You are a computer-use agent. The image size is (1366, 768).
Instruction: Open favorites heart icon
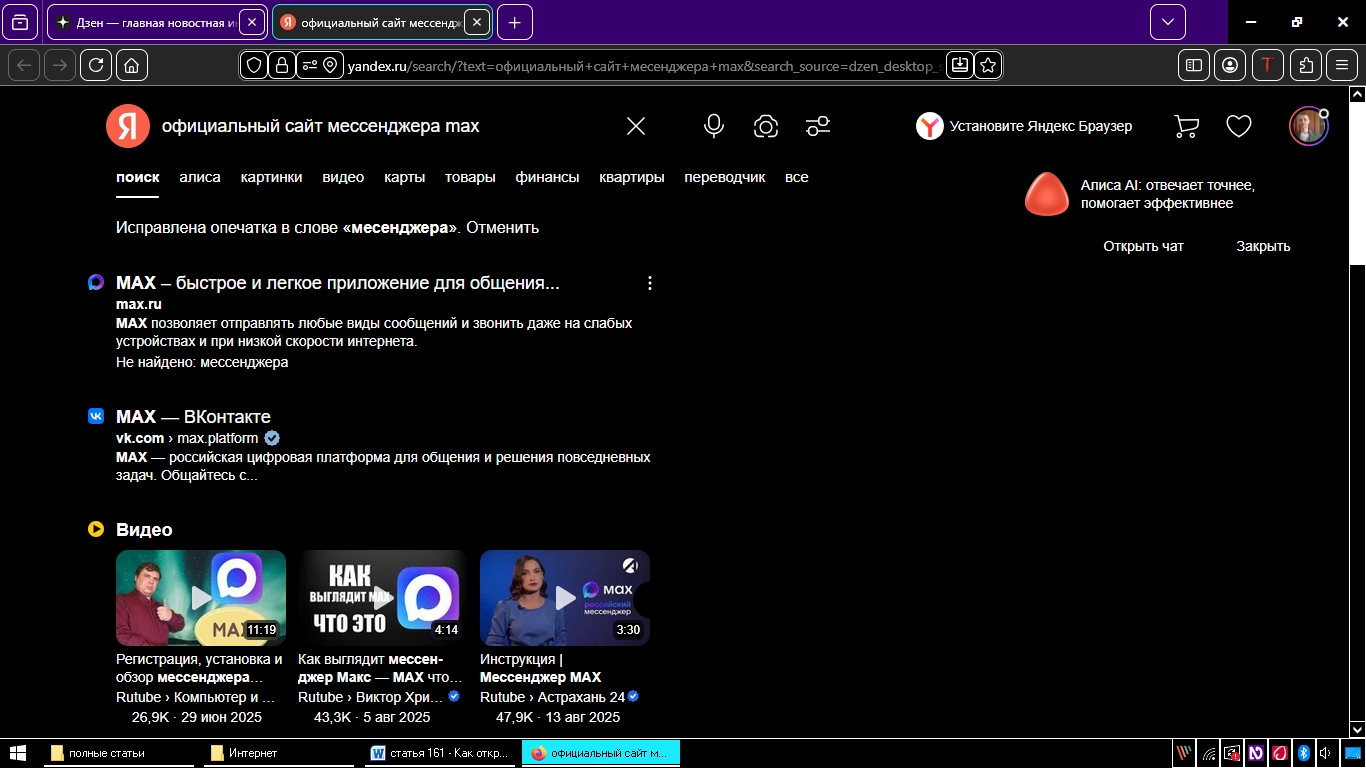tap(1239, 126)
